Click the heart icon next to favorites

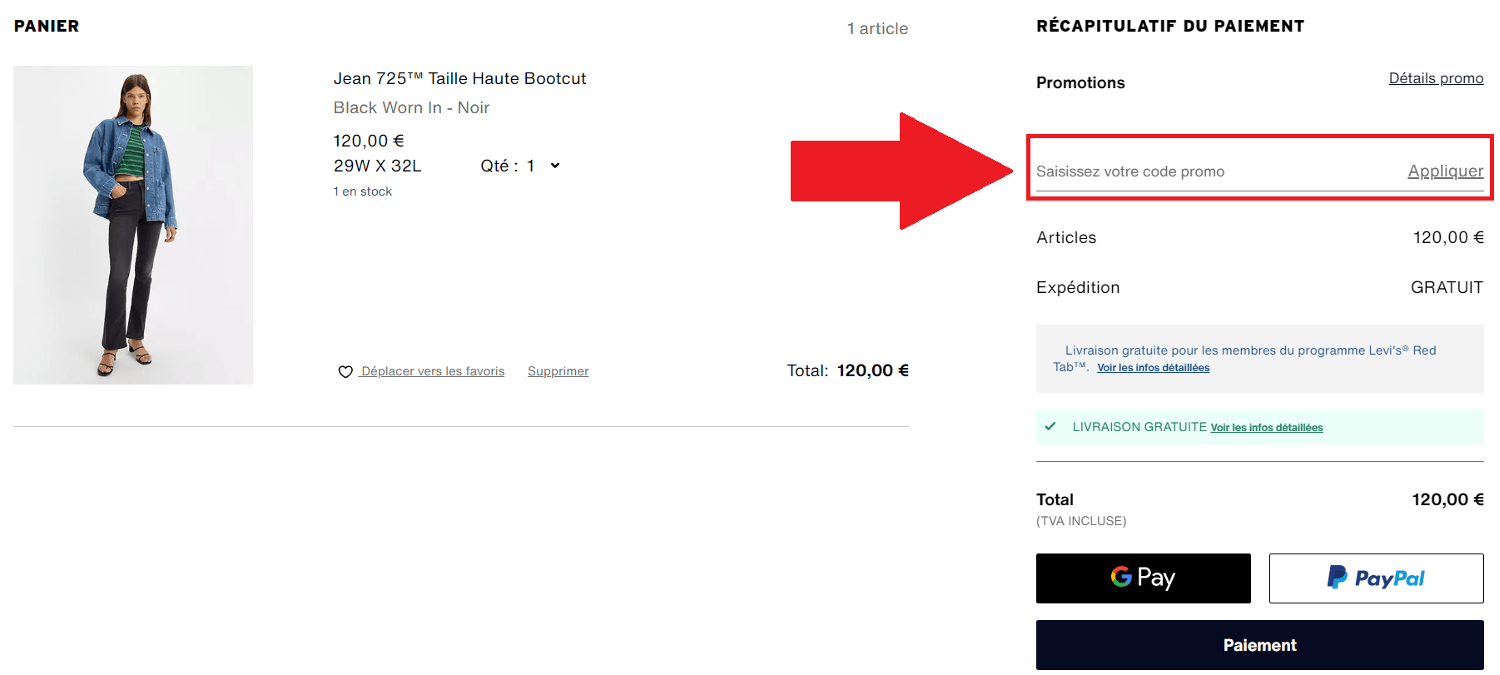click(x=343, y=371)
